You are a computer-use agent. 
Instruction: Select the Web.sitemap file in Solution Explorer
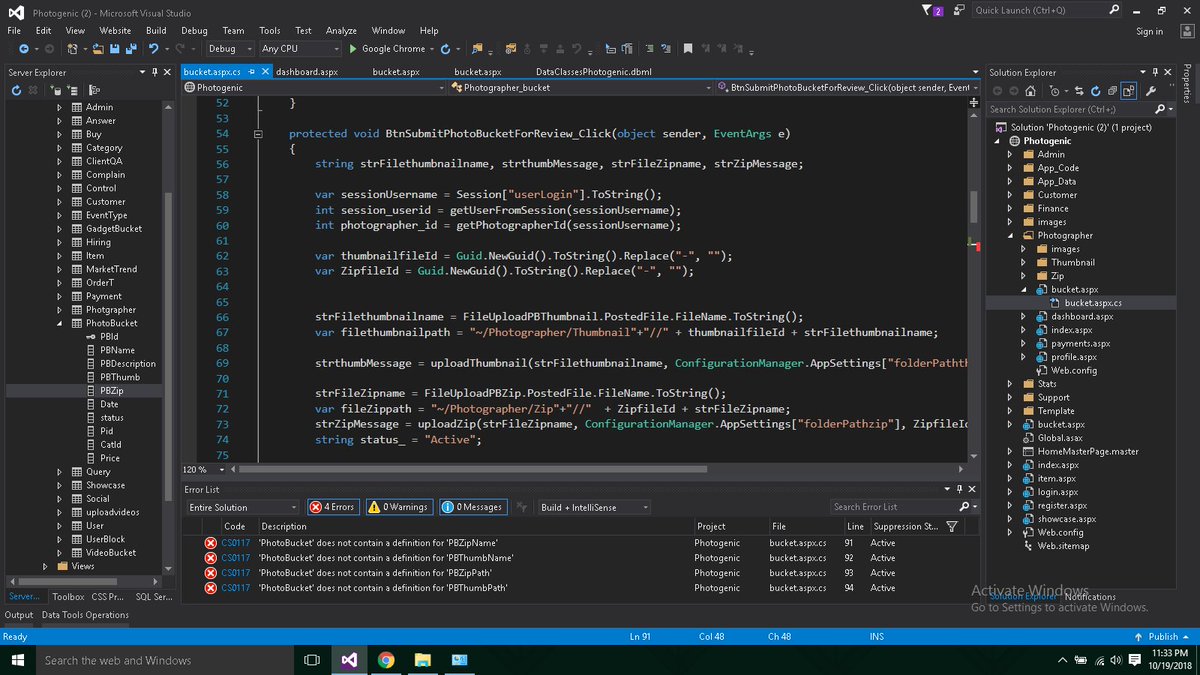click(x=1062, y=546)
